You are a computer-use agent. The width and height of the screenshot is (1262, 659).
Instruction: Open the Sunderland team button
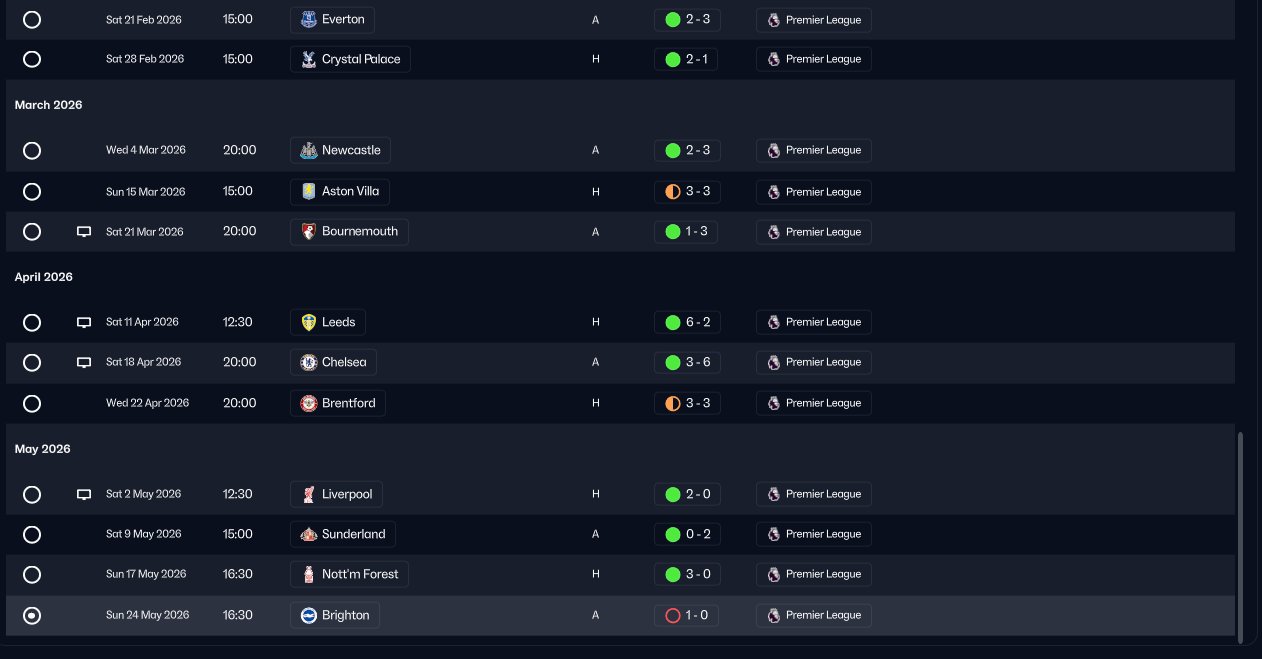click(x=343, y=534)
